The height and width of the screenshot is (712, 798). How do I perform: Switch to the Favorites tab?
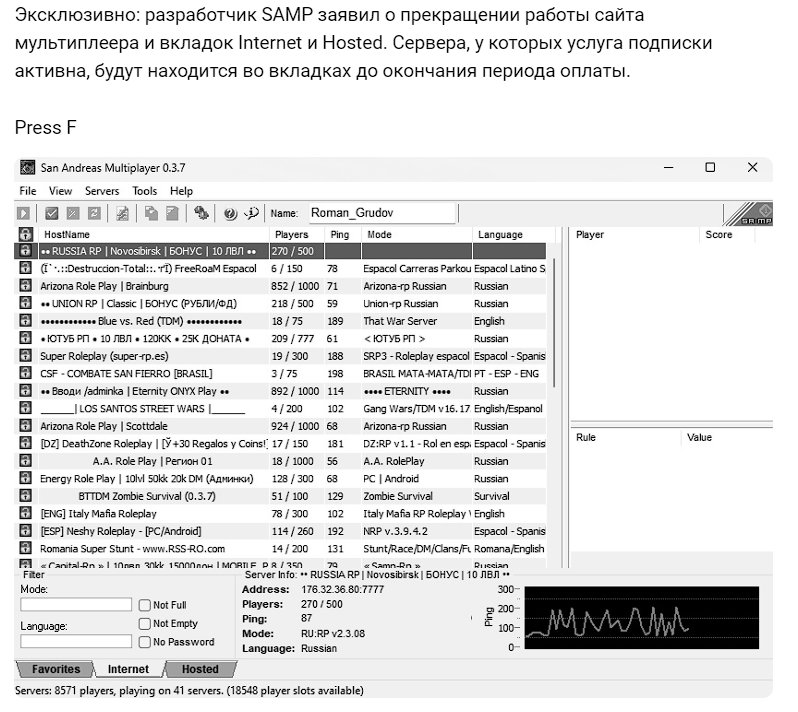tap(55, 669)
